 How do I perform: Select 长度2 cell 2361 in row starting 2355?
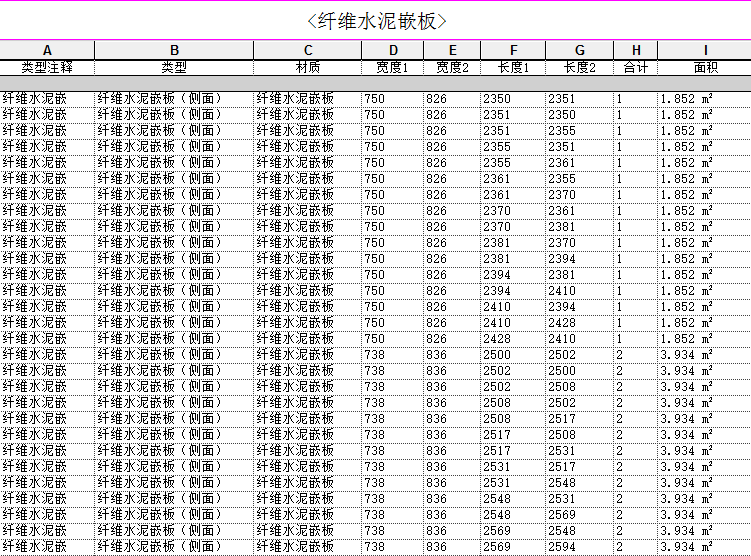(x=580, y=163)
